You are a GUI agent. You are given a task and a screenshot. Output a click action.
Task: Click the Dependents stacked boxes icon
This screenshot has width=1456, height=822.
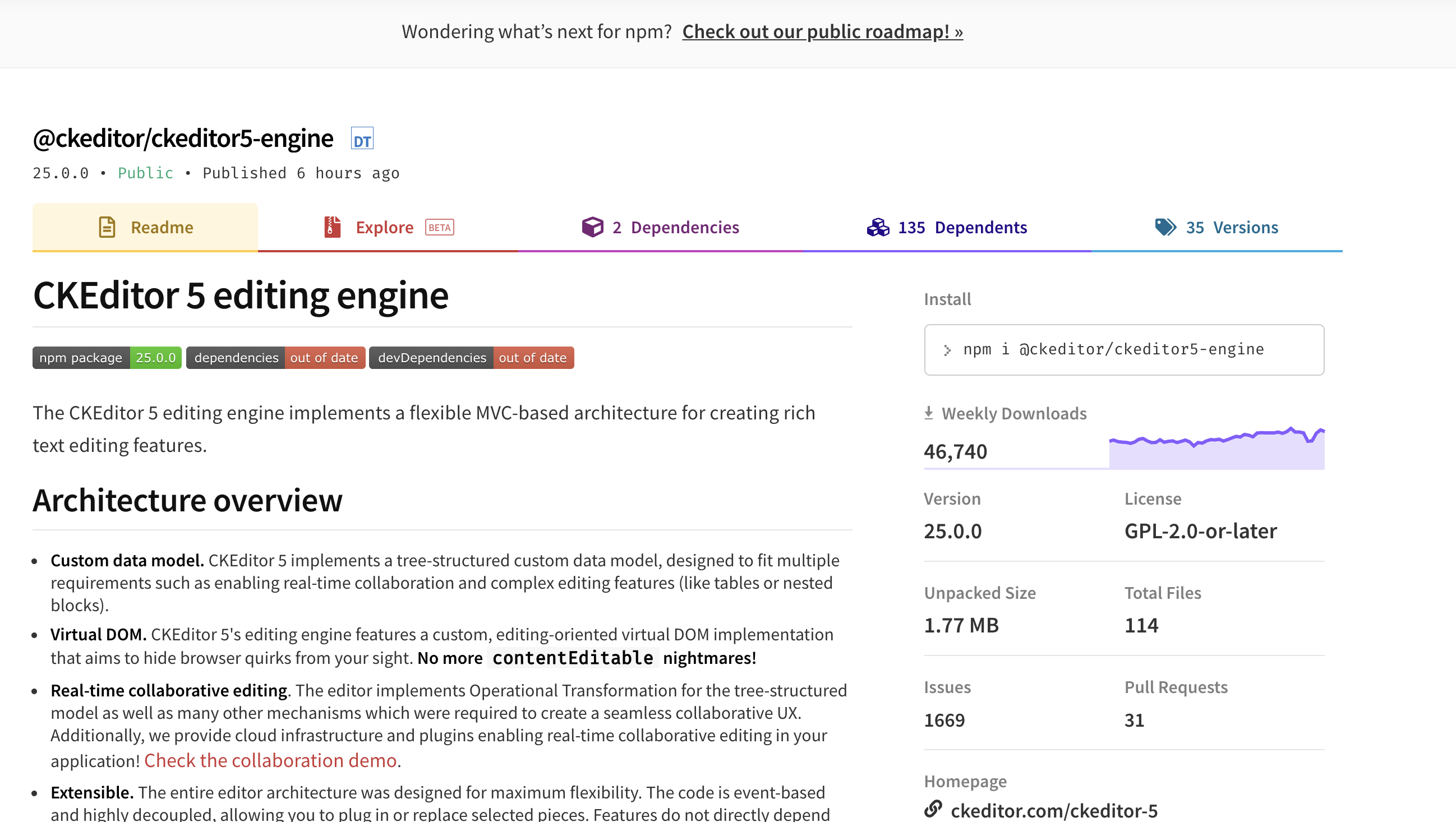click(878, 227)
